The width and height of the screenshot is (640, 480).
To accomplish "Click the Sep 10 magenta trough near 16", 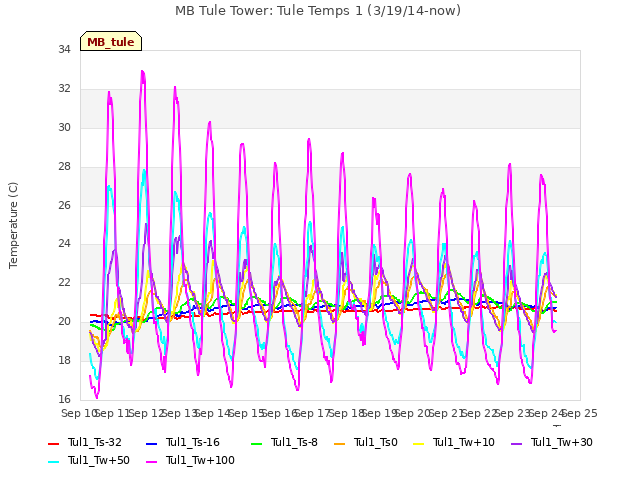I will tap(97, 397).
